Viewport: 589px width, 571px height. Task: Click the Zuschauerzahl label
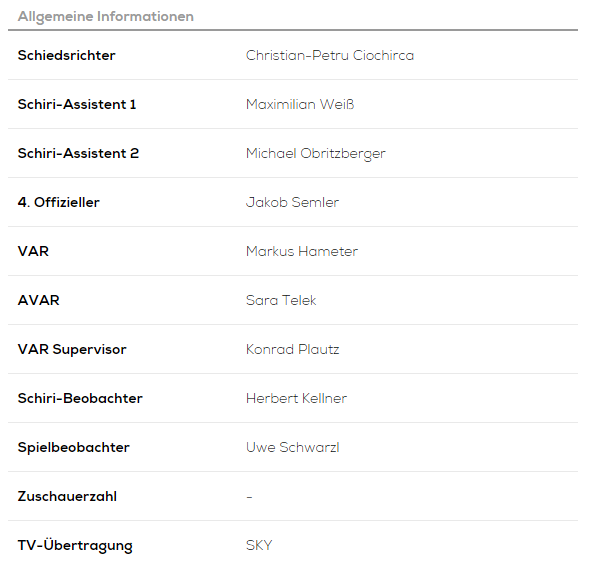67,497
